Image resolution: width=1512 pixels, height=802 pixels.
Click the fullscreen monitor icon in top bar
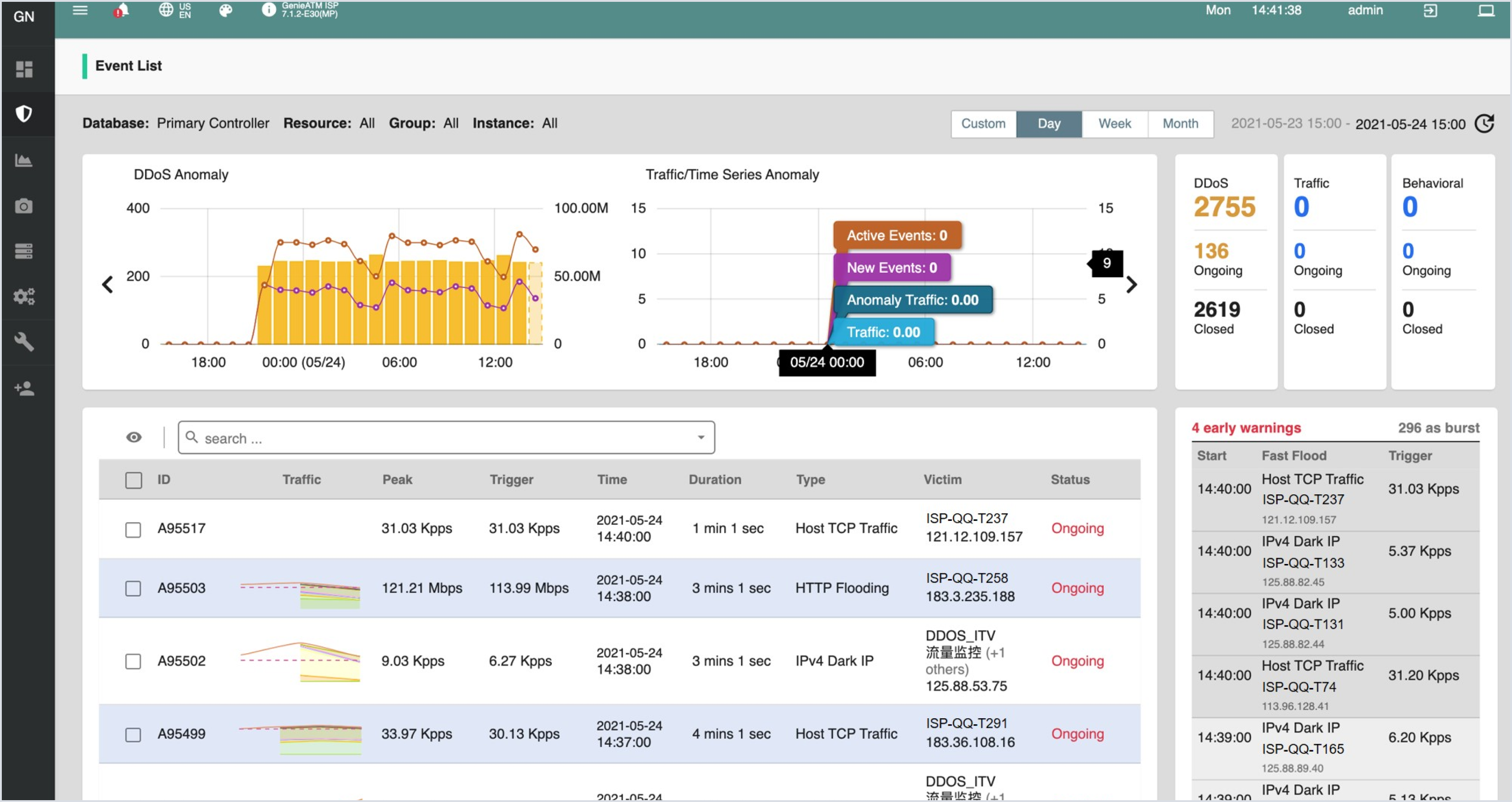coord(1485,11)
